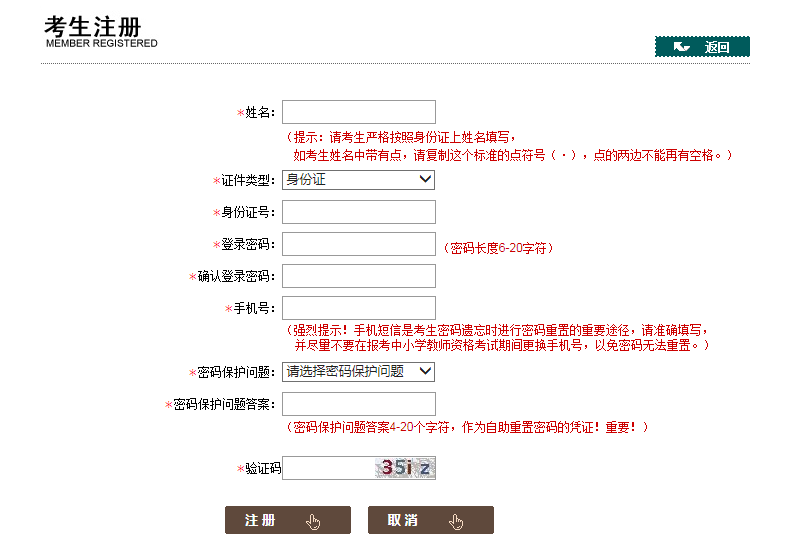Click the 密码保护问题答案 answer field
Image resolution: width=802 pixels, height=554 pixels.
coord(358,404)
